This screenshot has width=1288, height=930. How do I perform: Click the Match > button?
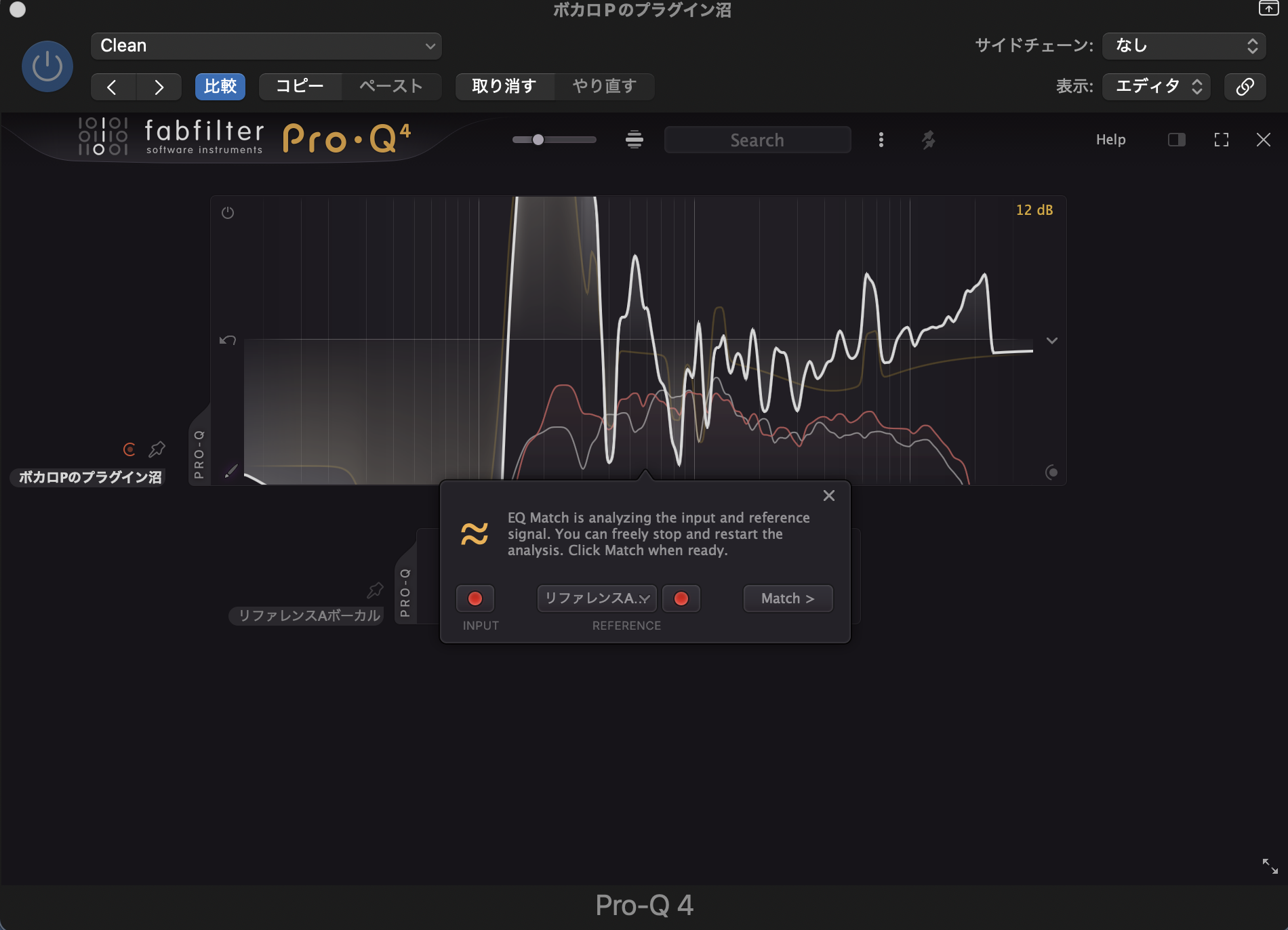pos(788,599)
